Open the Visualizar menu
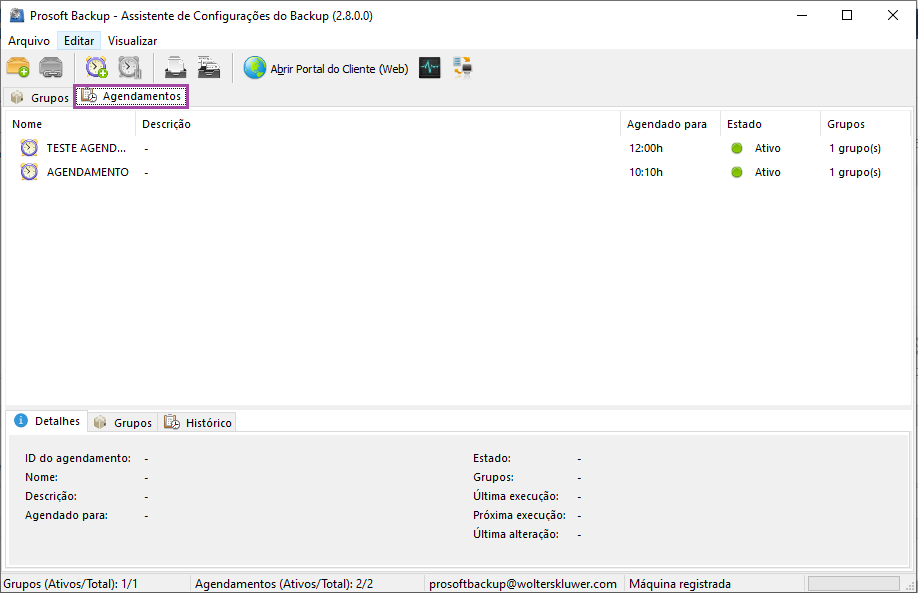Viewport: 918px width, 593px height. (x=132, y=41)
